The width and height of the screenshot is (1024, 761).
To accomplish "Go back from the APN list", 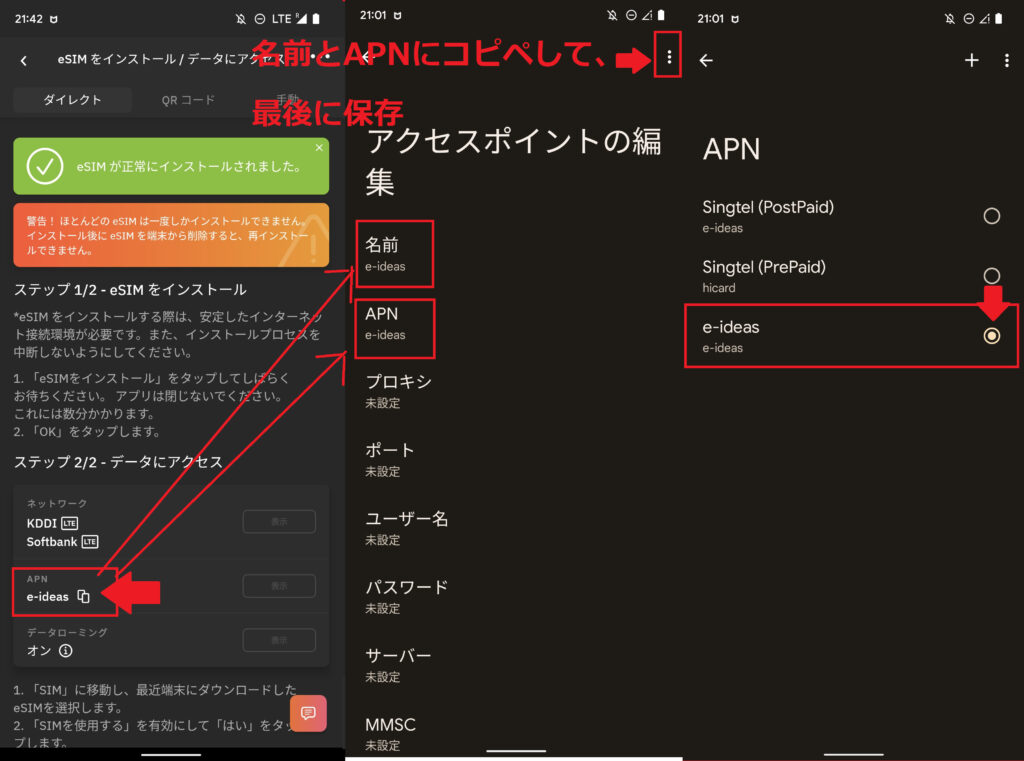I will tap(706, 60).
